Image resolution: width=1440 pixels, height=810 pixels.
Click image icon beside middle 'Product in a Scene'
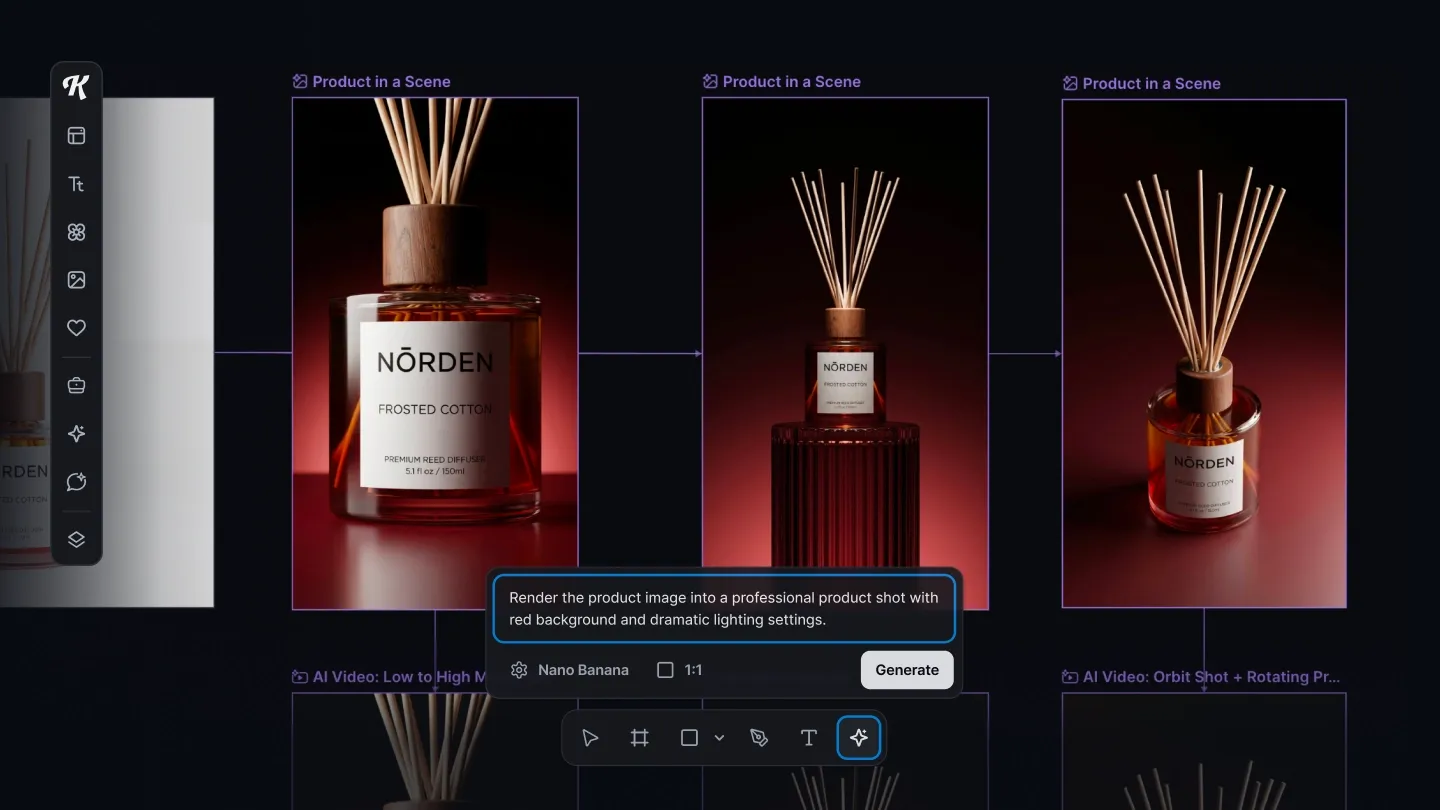tap(710, 82)
